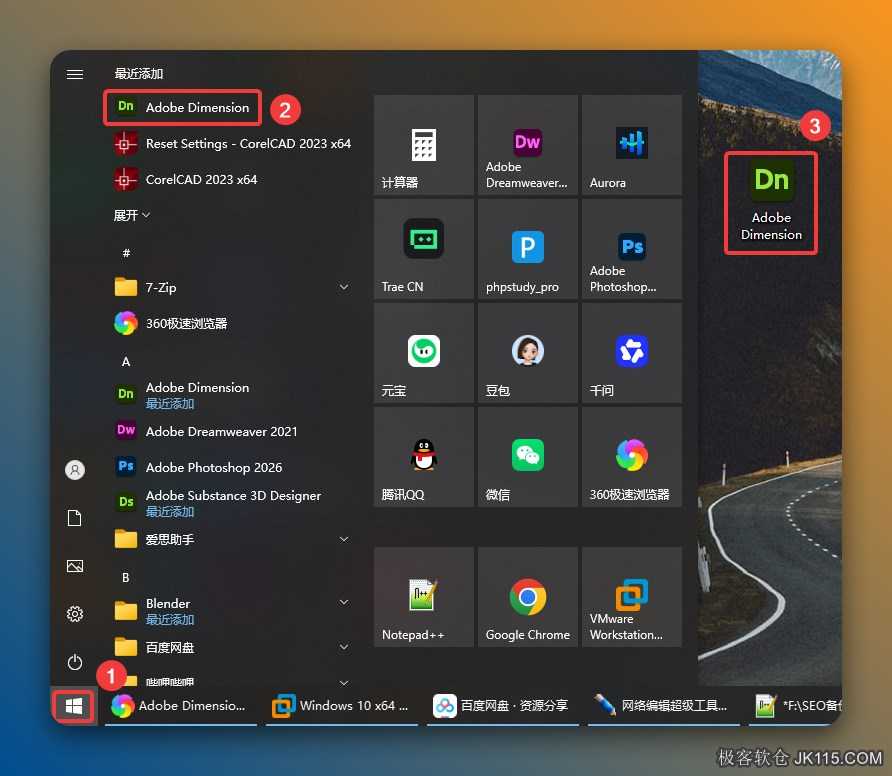
Task: Open the Adobe Dreamweaver tile
Action: (x=528, y=145)
